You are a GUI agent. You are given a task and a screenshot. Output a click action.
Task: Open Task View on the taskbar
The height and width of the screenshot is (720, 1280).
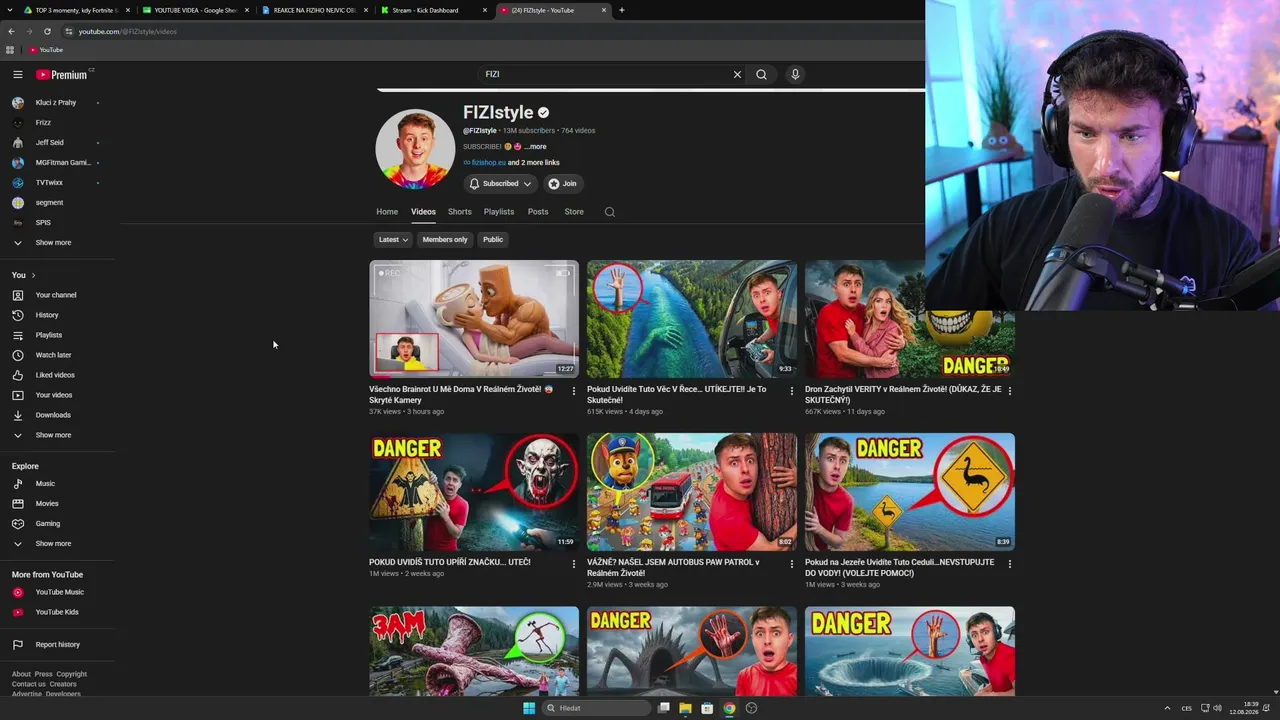[663, 708]
